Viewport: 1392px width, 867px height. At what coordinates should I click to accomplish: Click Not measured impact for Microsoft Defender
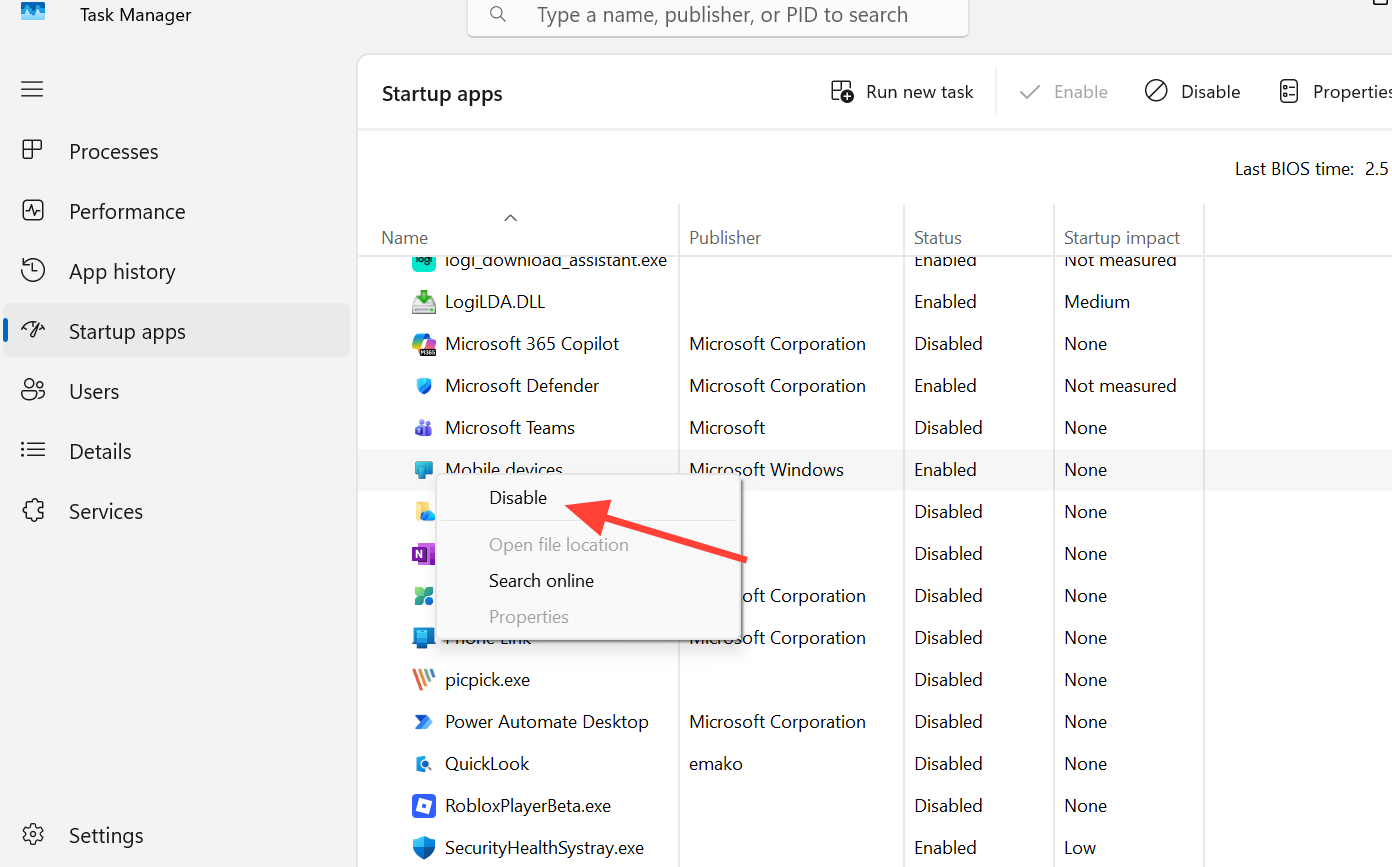(x=1120, y=386)
